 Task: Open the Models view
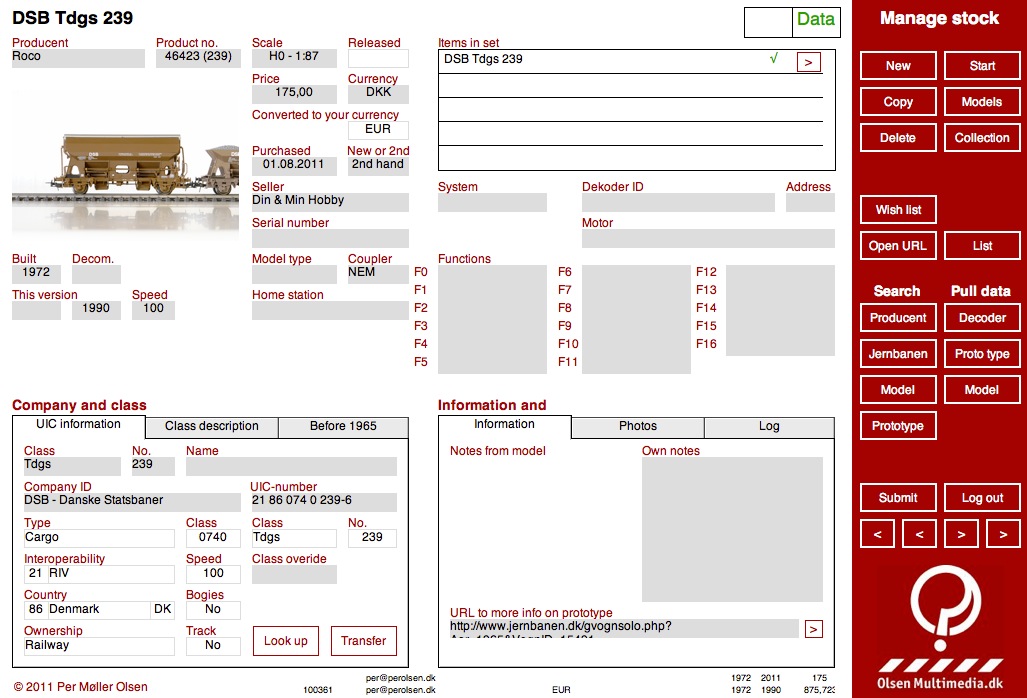[x=982, y=101]
